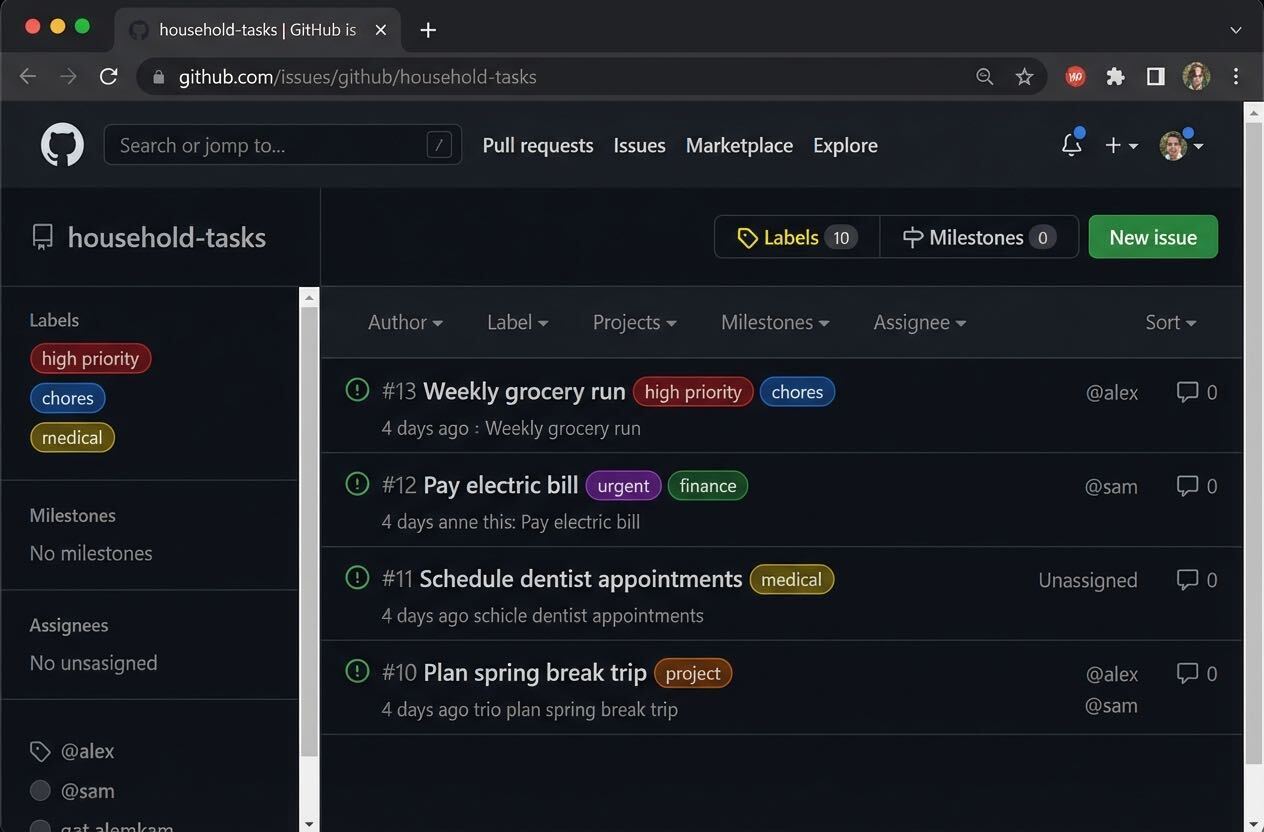
Task: Open issue Pay electric bill
Action: [501, 485]
